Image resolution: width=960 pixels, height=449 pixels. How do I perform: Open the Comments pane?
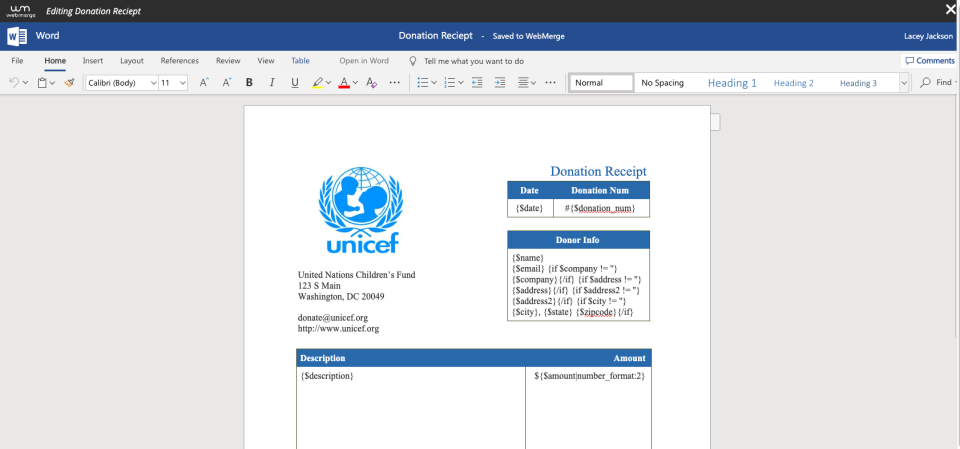tap(929, 61)
